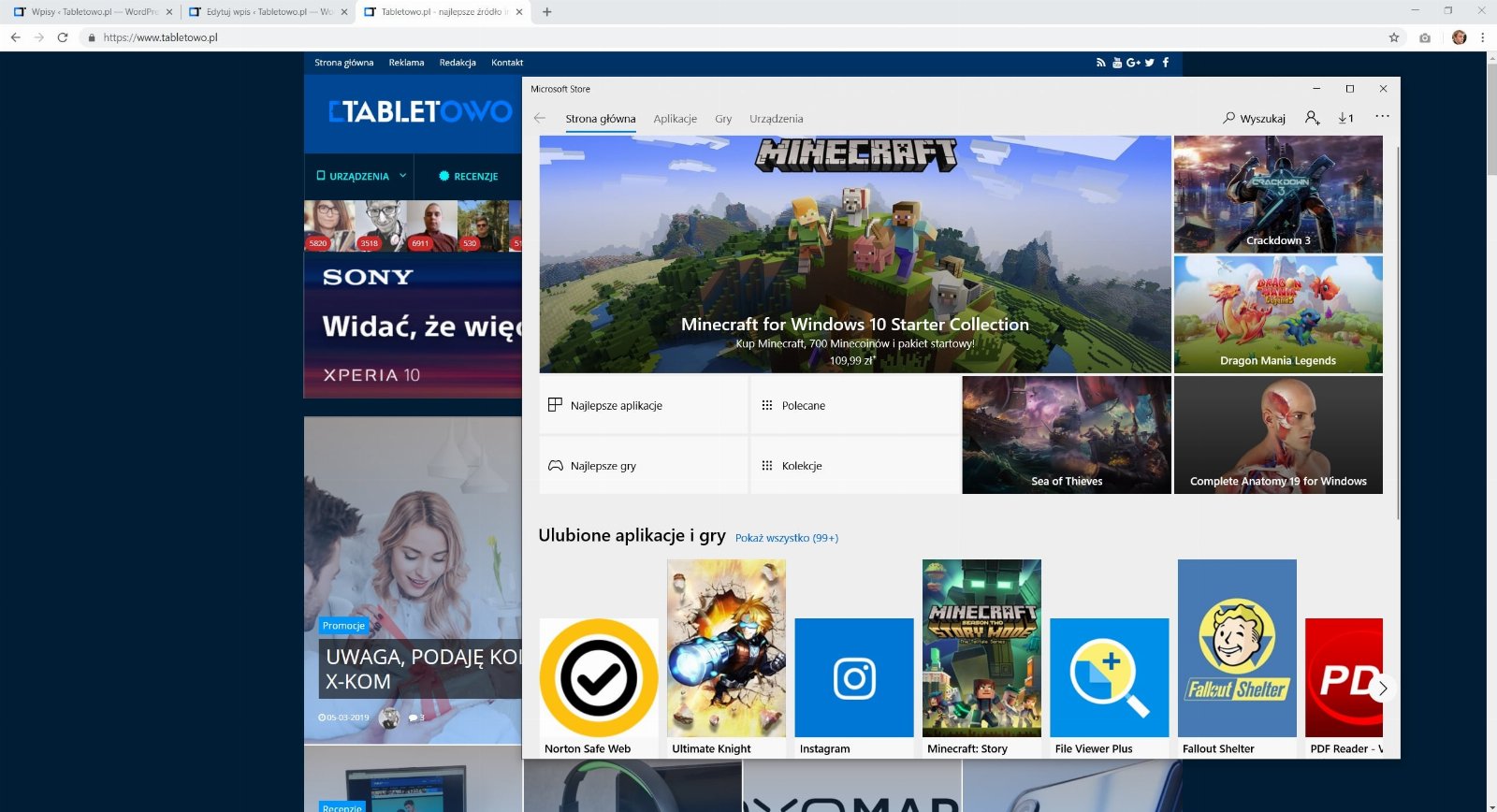The image size is (1497, 812).
Task: Click the browser forward arrow
Action: coord(38,37)
